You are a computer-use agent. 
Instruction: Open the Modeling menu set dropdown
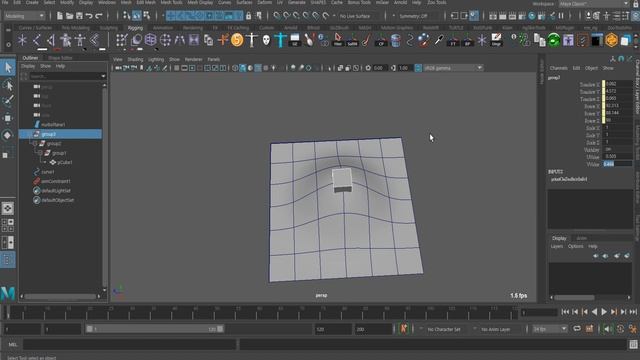(x=24, y=16)
